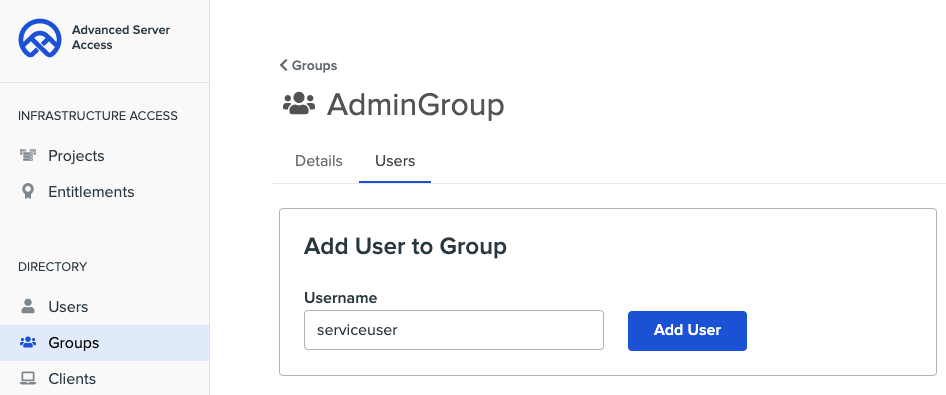Click the DIRECTORY section label
Screen dimensions: 946x395
point(52,267)
